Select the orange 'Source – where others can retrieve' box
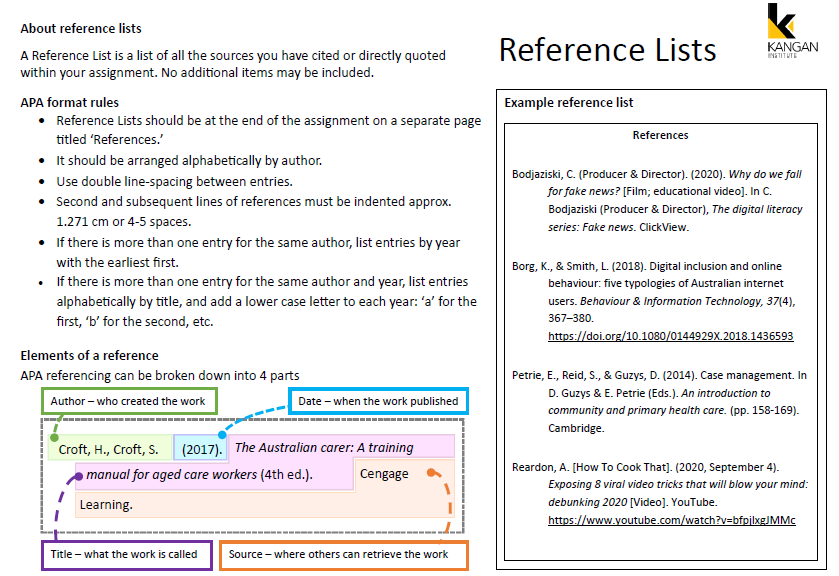 [348, 554]
